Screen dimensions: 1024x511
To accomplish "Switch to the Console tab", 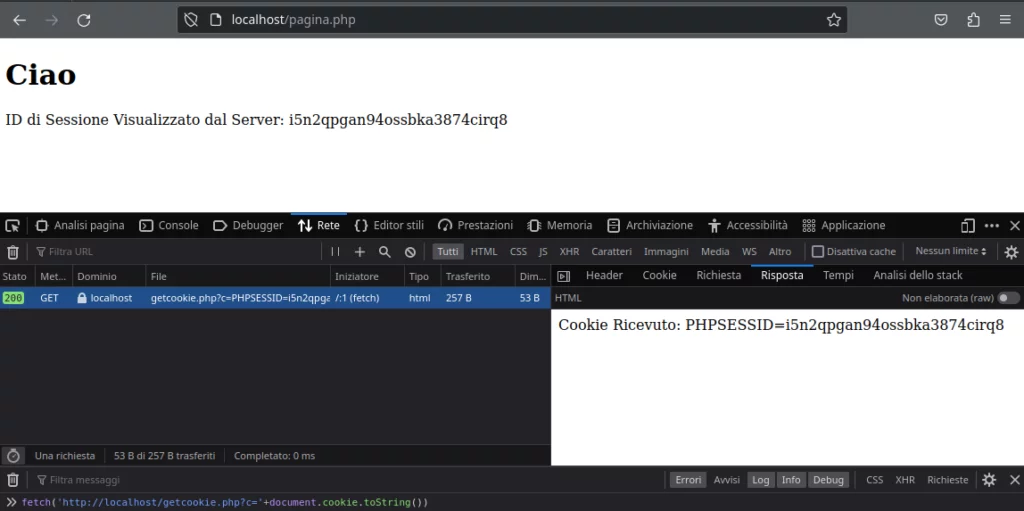I will point(169,226).
